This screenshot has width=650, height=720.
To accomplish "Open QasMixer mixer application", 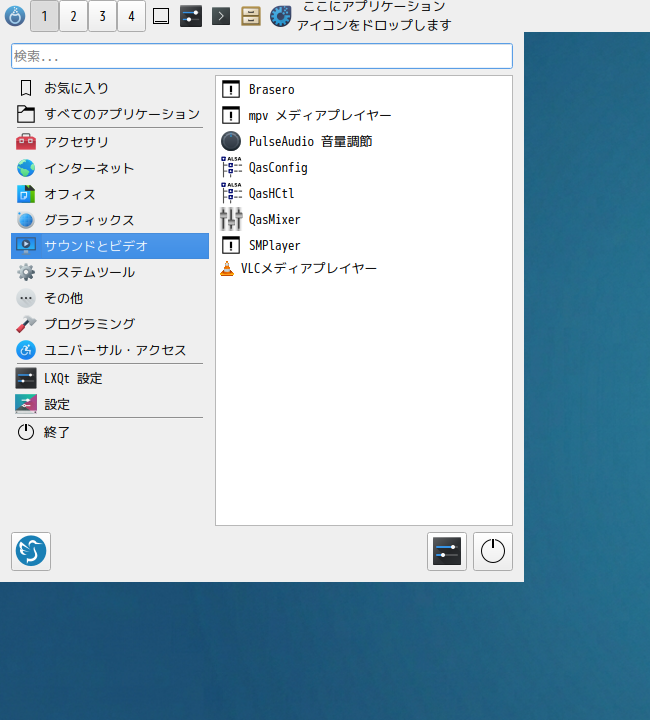I will (364, 219).
